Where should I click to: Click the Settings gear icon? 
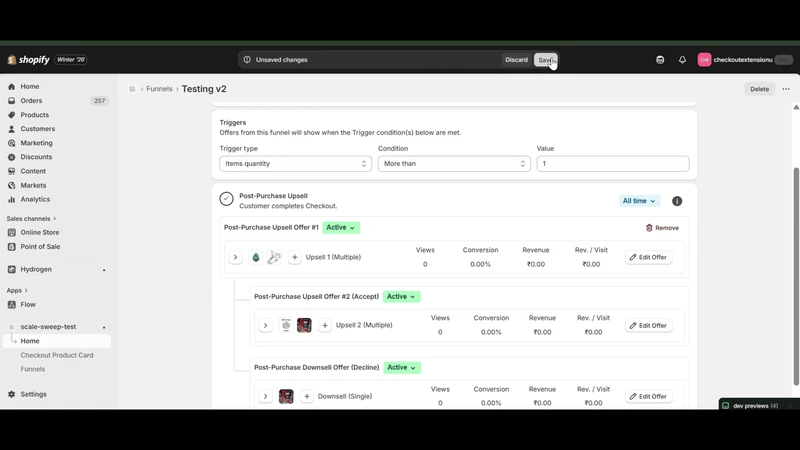click(x=12, y=394)
